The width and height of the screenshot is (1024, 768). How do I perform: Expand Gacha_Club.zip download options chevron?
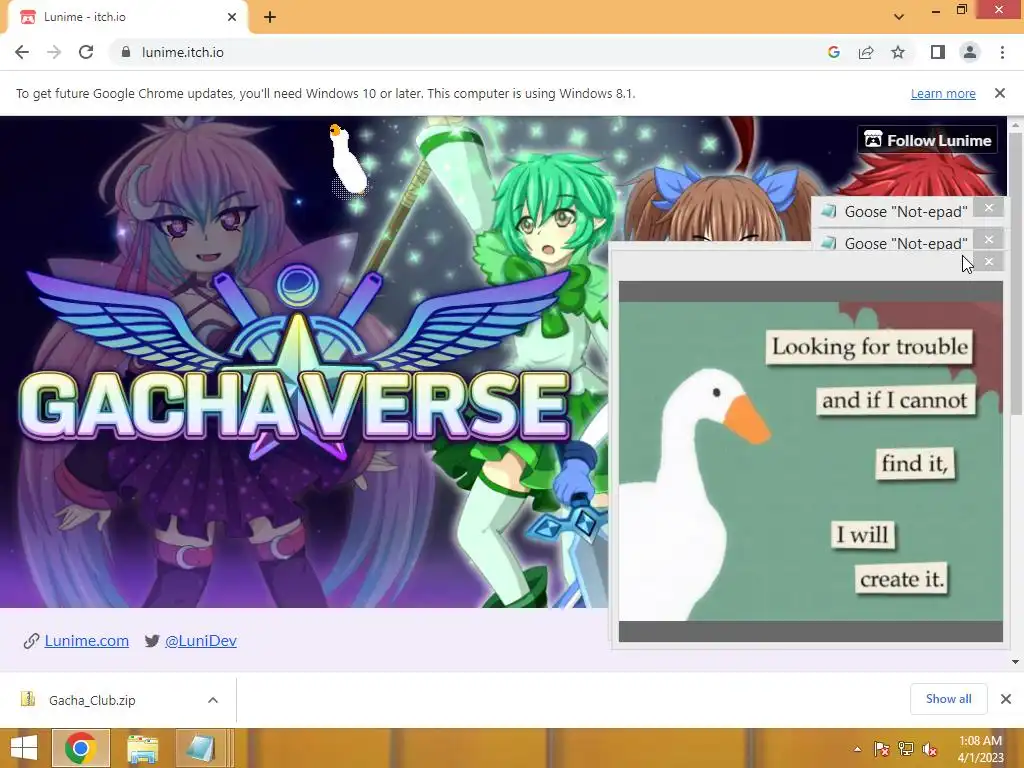[x=213, y=700]
